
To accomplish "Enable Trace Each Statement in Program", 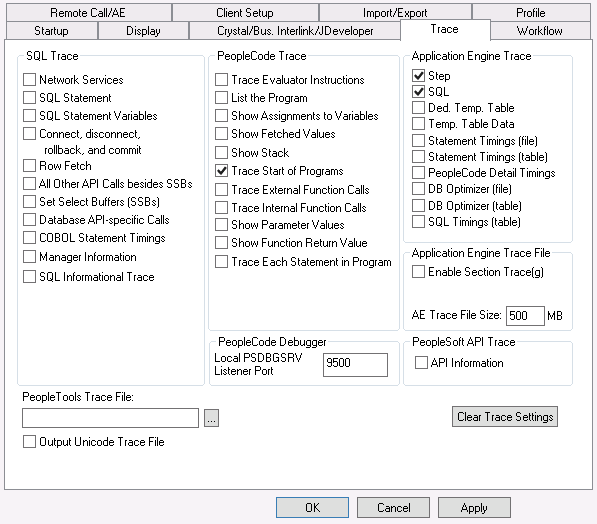I will click(221, 262).
